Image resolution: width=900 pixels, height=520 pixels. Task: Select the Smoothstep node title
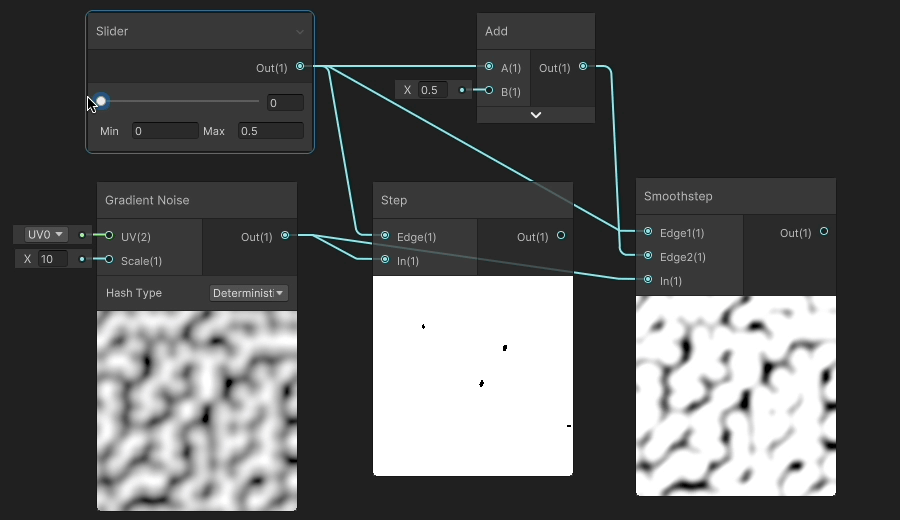(678, 196)
